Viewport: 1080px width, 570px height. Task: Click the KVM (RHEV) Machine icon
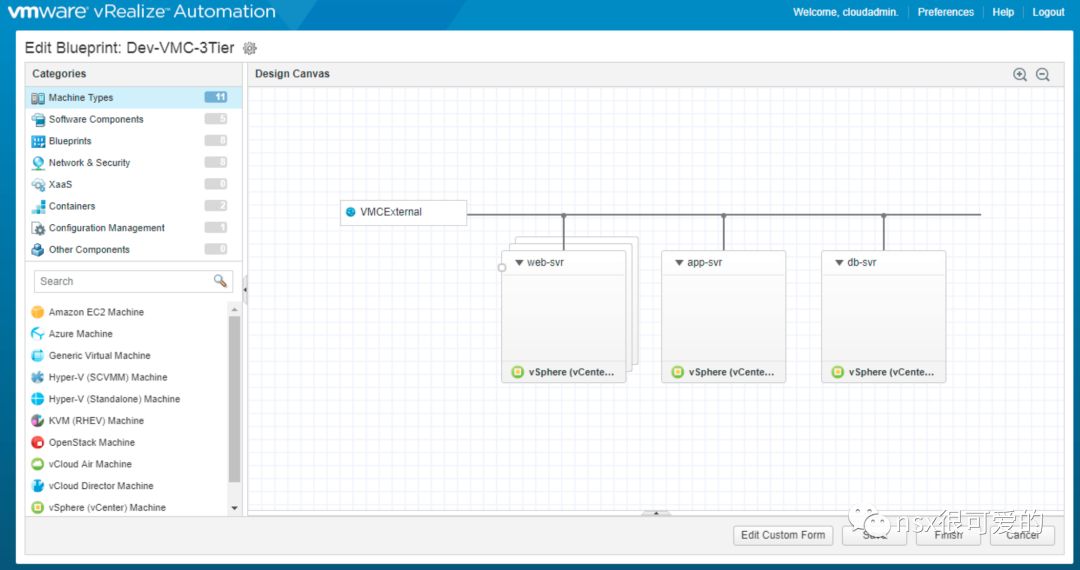pyautogui.click(x=38, y=421)
